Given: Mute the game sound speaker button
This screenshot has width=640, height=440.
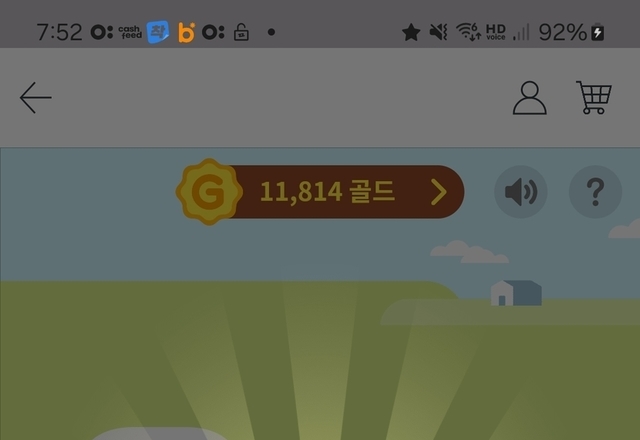Looking at the screenshot, I should pos(521,191).
